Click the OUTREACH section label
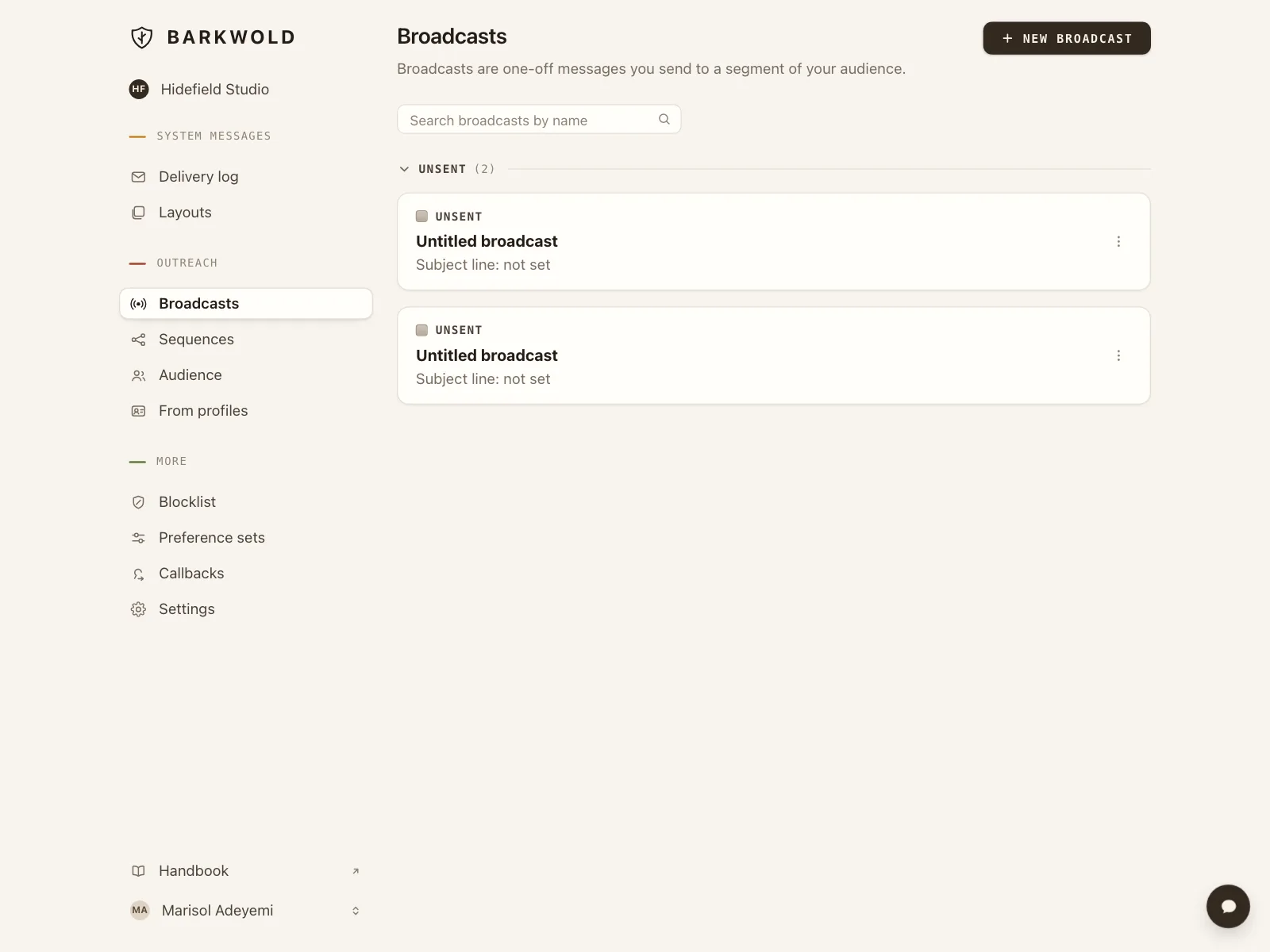This screenshot has width=1270, height=952. [x=187, y=263]
